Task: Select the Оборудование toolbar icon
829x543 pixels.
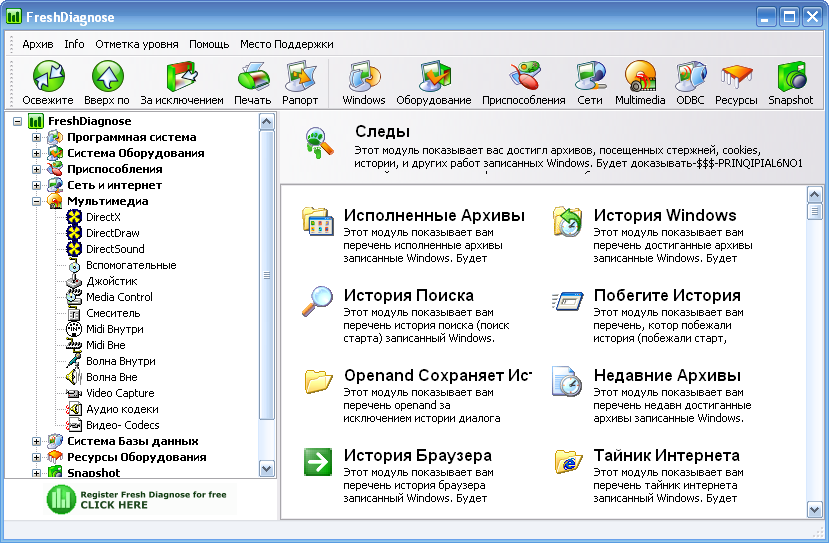Action: (434, 77)
